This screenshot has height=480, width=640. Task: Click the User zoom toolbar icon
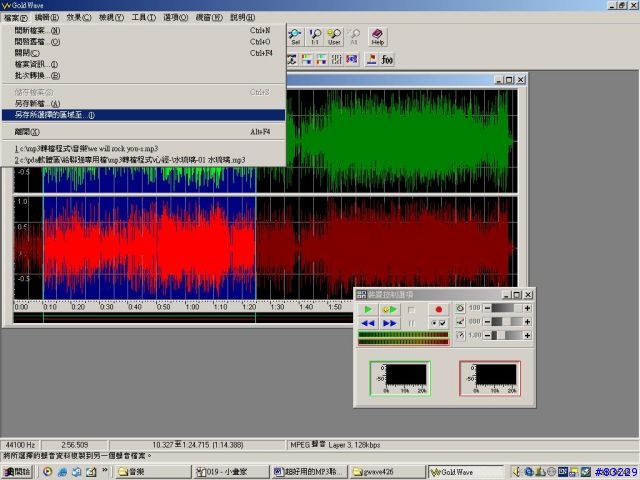334,37
